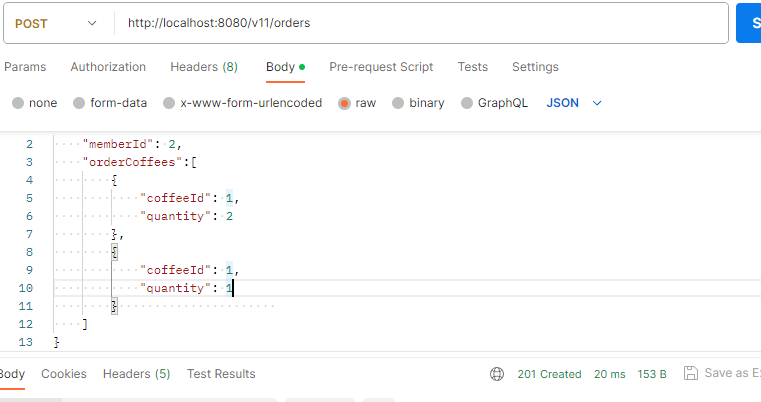View the response Test Results tab
The image size is (761, 402).
[221, 374]
